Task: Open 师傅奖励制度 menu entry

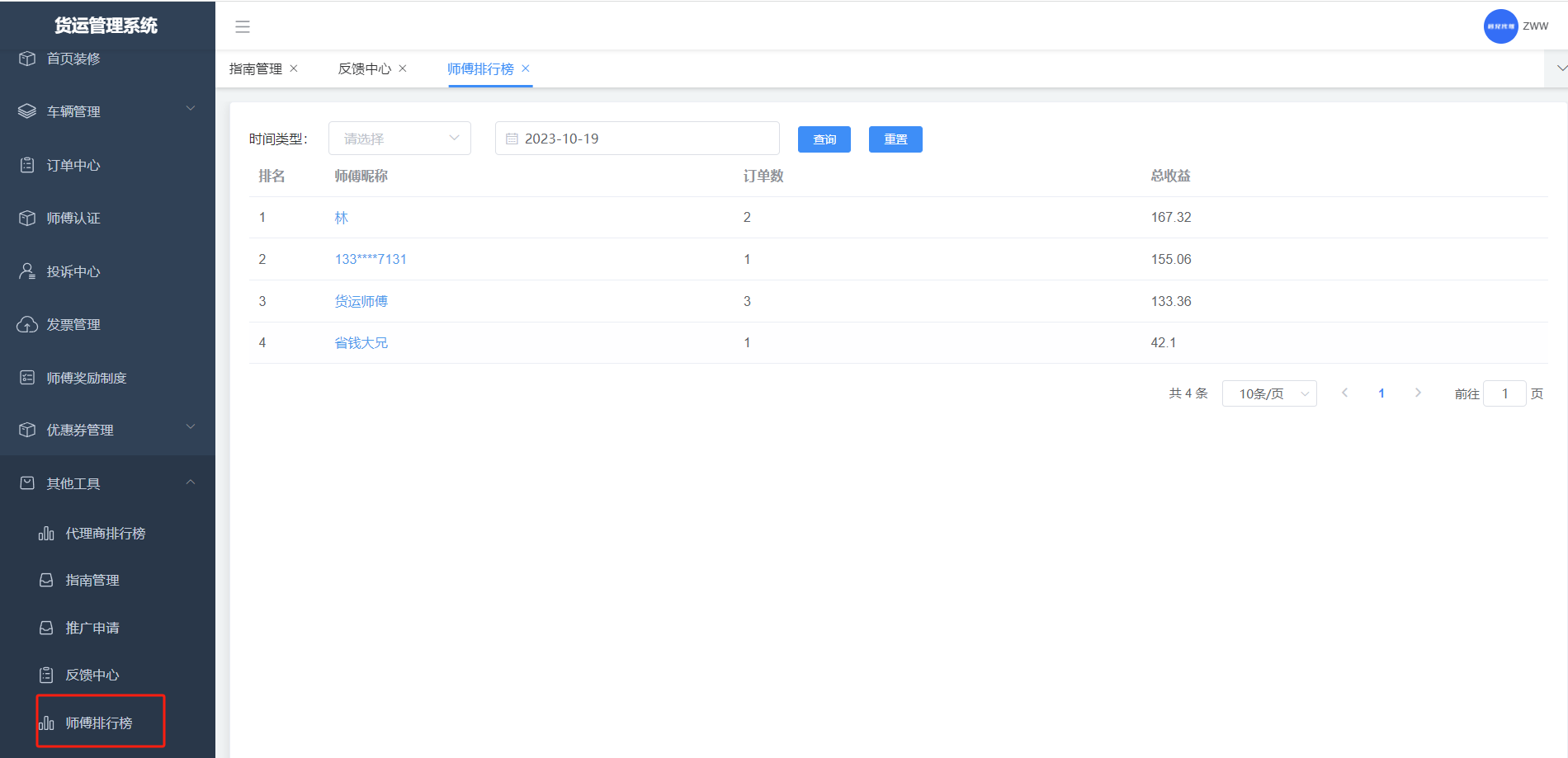Action: pos(86,378)
